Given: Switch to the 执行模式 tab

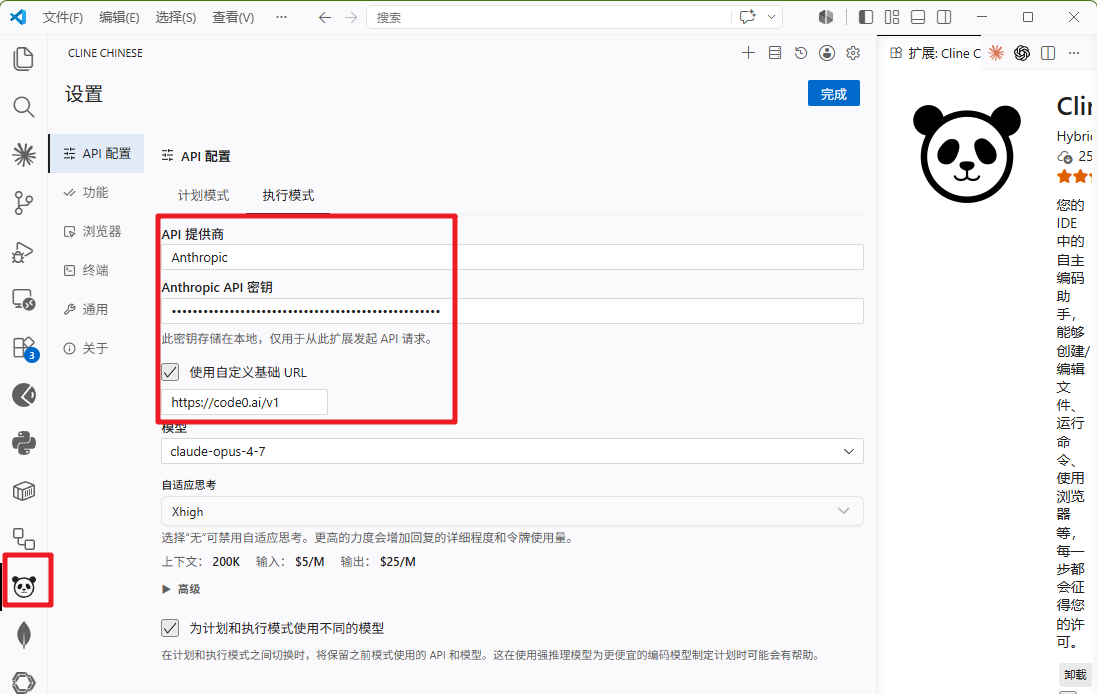Looking at the screenshot, I should pos(288,195).
